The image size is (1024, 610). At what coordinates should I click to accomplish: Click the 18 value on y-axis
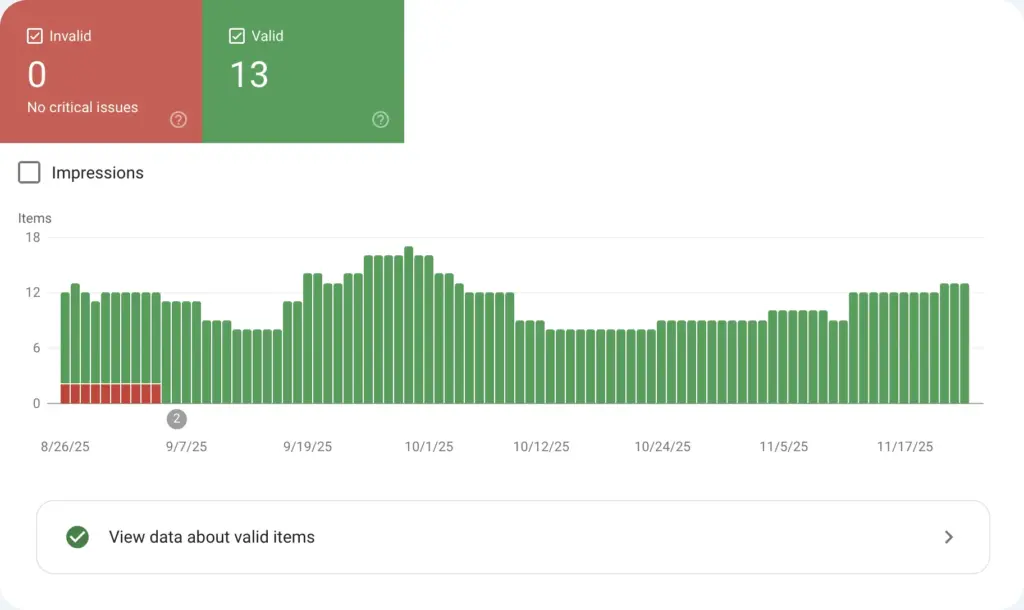(x=33, y=238)
